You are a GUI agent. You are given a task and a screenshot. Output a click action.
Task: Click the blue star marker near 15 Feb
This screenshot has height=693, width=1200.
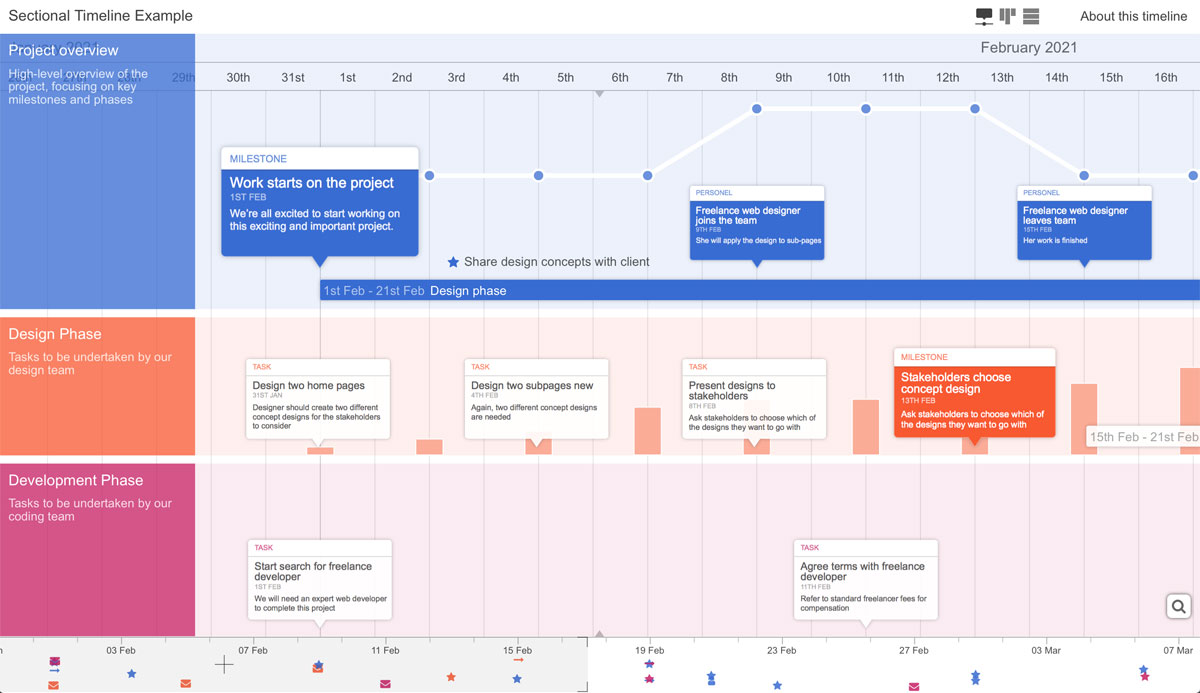(x=516, y=678)
